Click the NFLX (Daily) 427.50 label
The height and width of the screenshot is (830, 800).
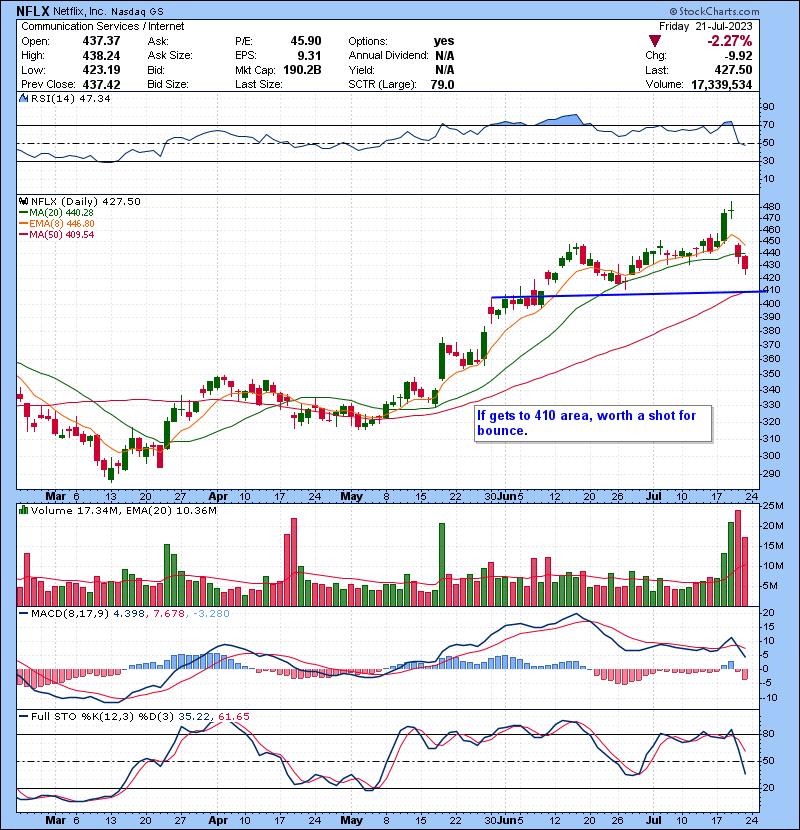[86, 202]
